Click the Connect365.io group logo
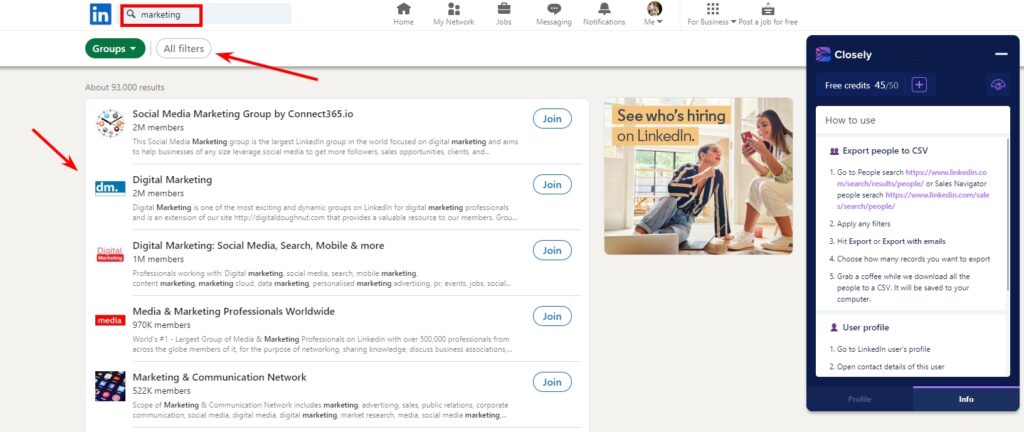1024x432 pixels. [110, 123]
